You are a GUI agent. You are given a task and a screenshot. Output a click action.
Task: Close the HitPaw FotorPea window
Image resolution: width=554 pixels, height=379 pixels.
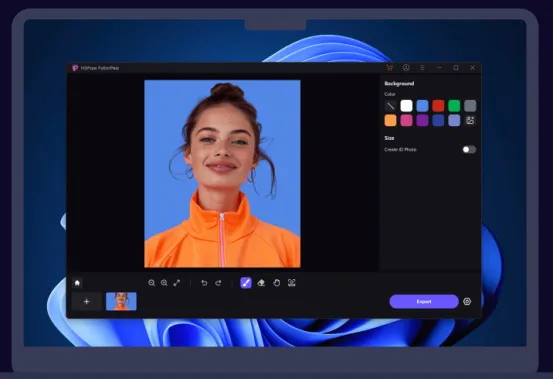click(x=472, y=67)
